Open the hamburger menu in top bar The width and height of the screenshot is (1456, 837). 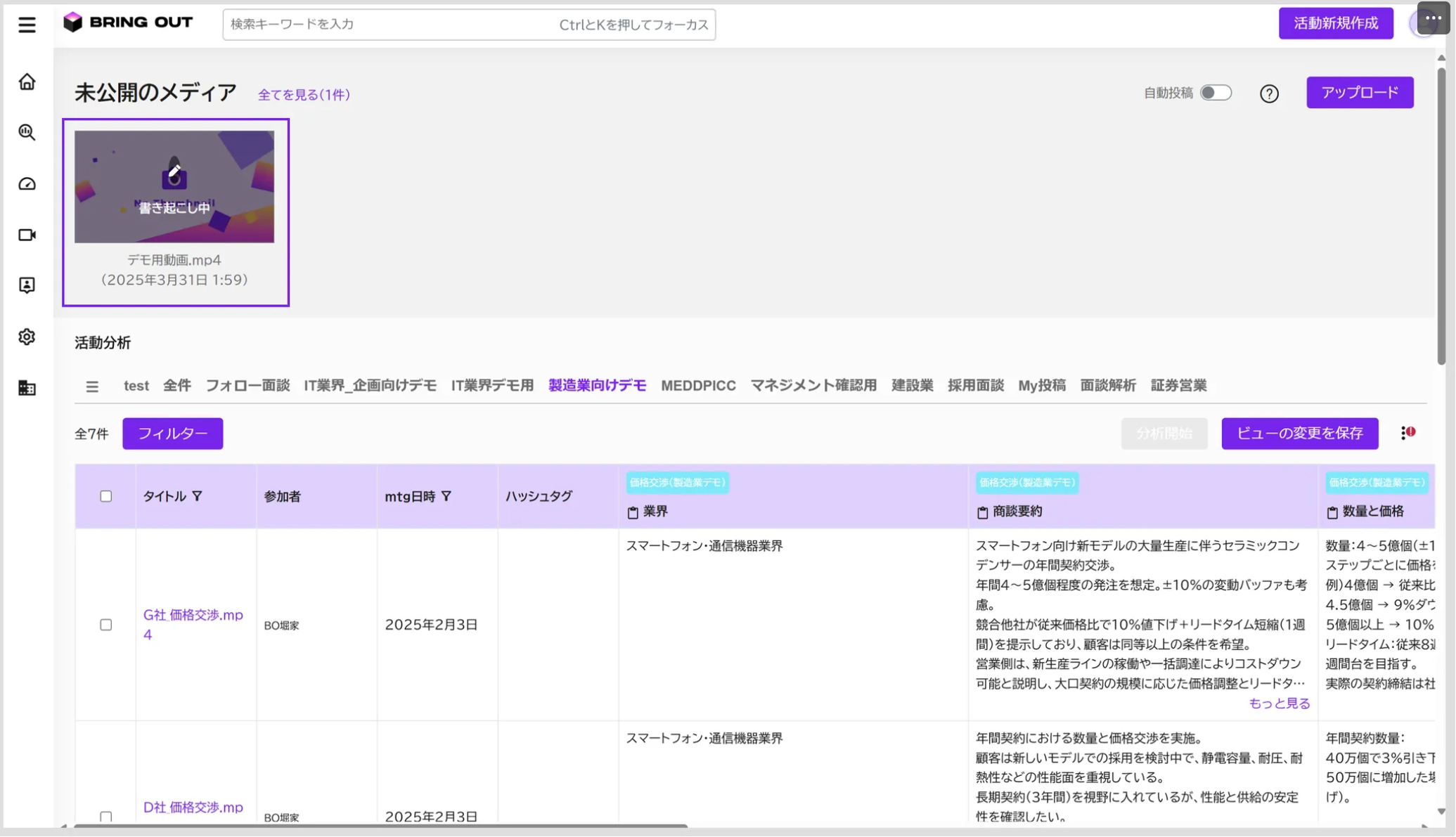tap(27, 25)
